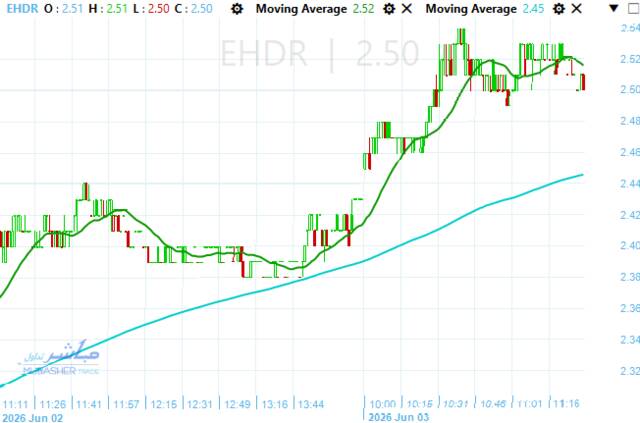
Task: Select the EHDR symbol label
Action: click(x=22, y=9)
